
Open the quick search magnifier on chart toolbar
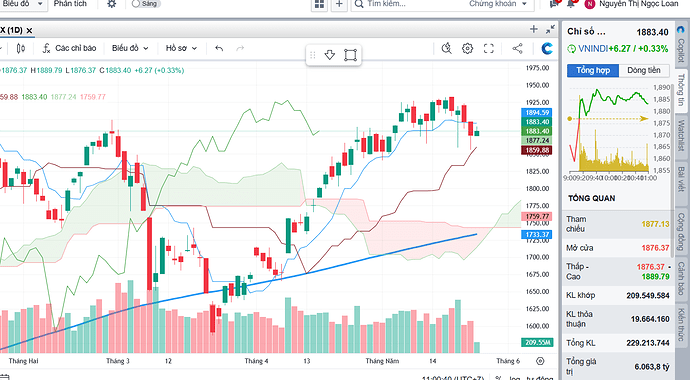click(446, 48)
